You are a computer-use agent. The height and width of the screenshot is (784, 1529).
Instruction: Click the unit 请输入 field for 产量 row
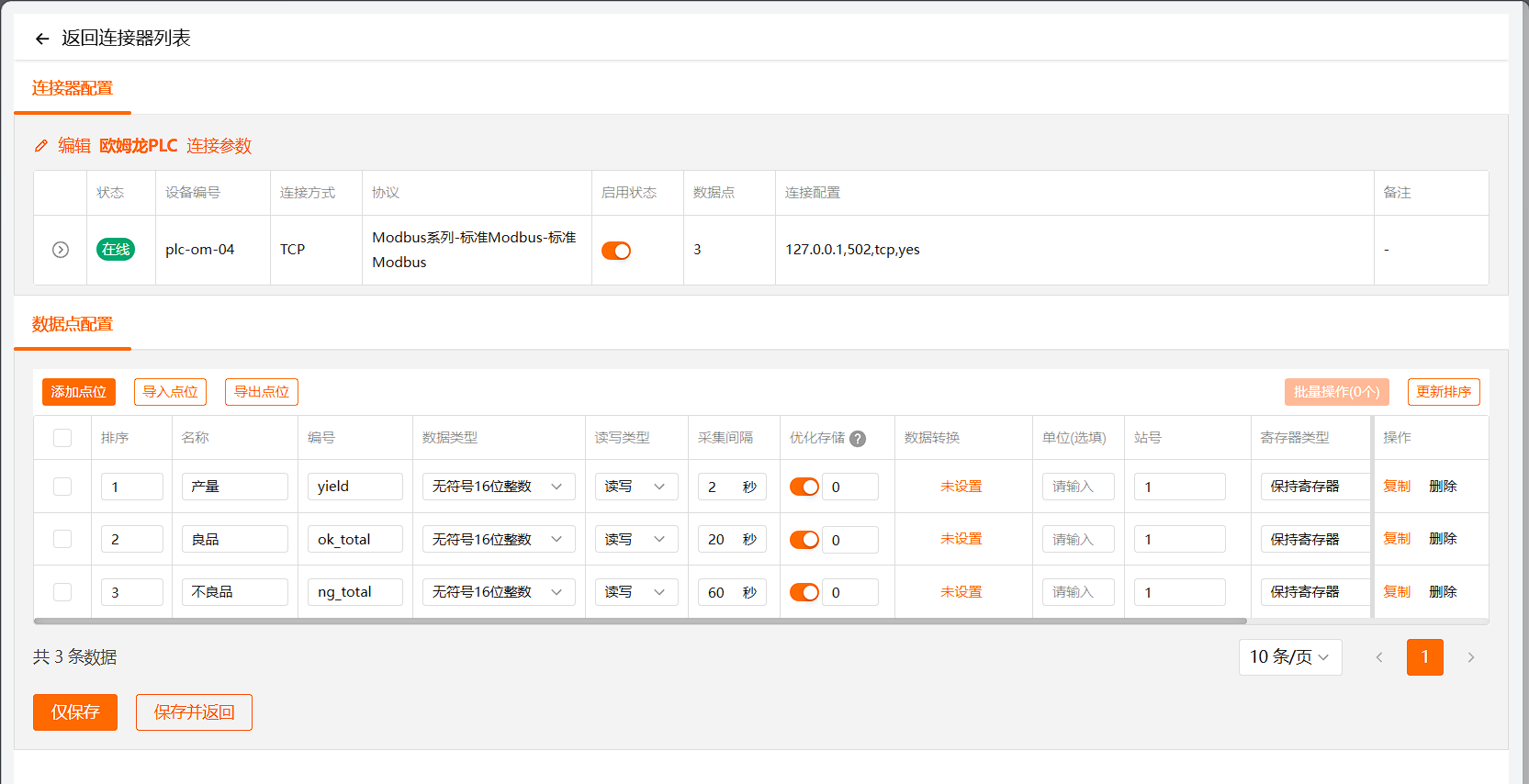coord(1078,487)
